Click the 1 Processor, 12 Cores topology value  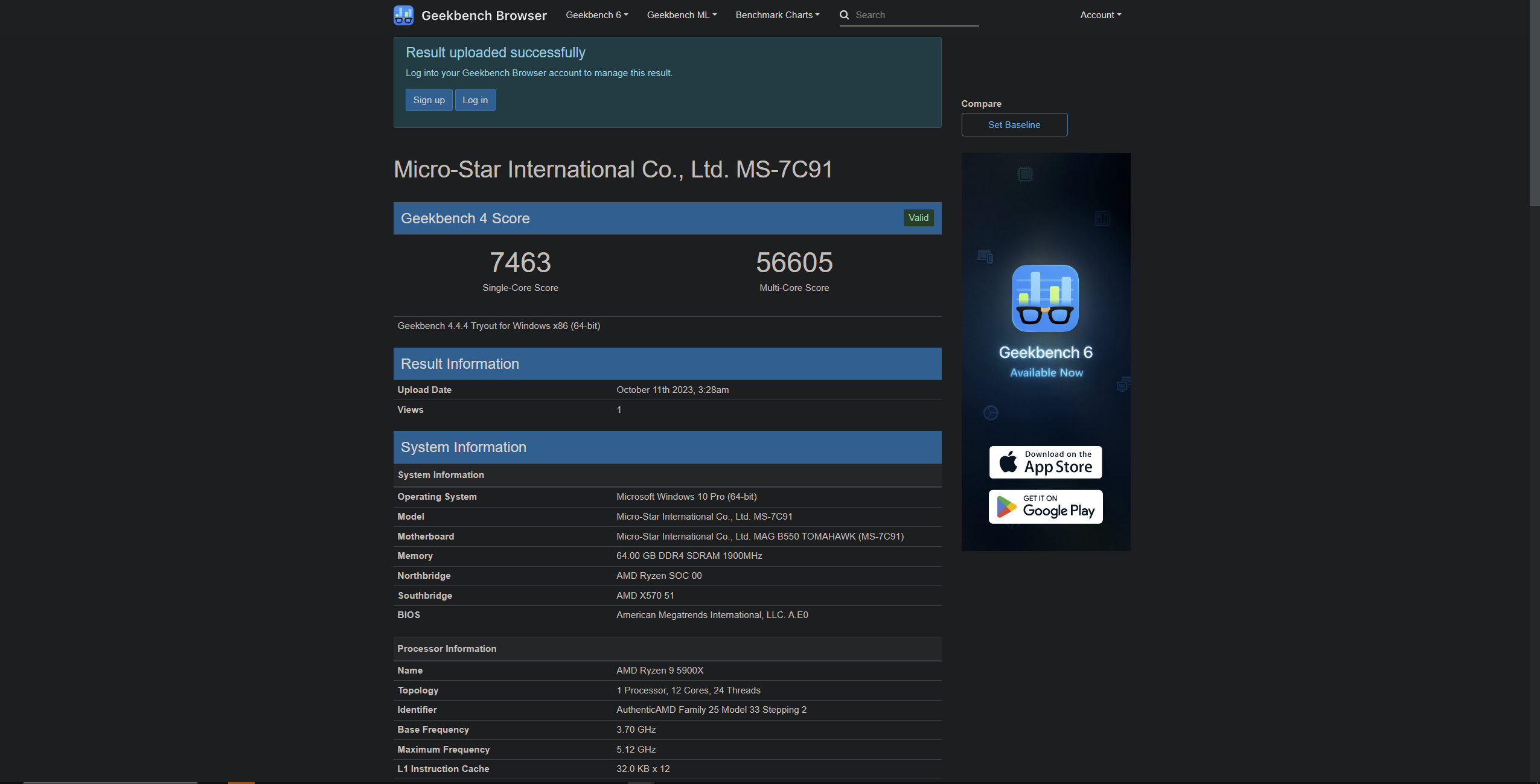pyautogui.click(x=688, y=690)
